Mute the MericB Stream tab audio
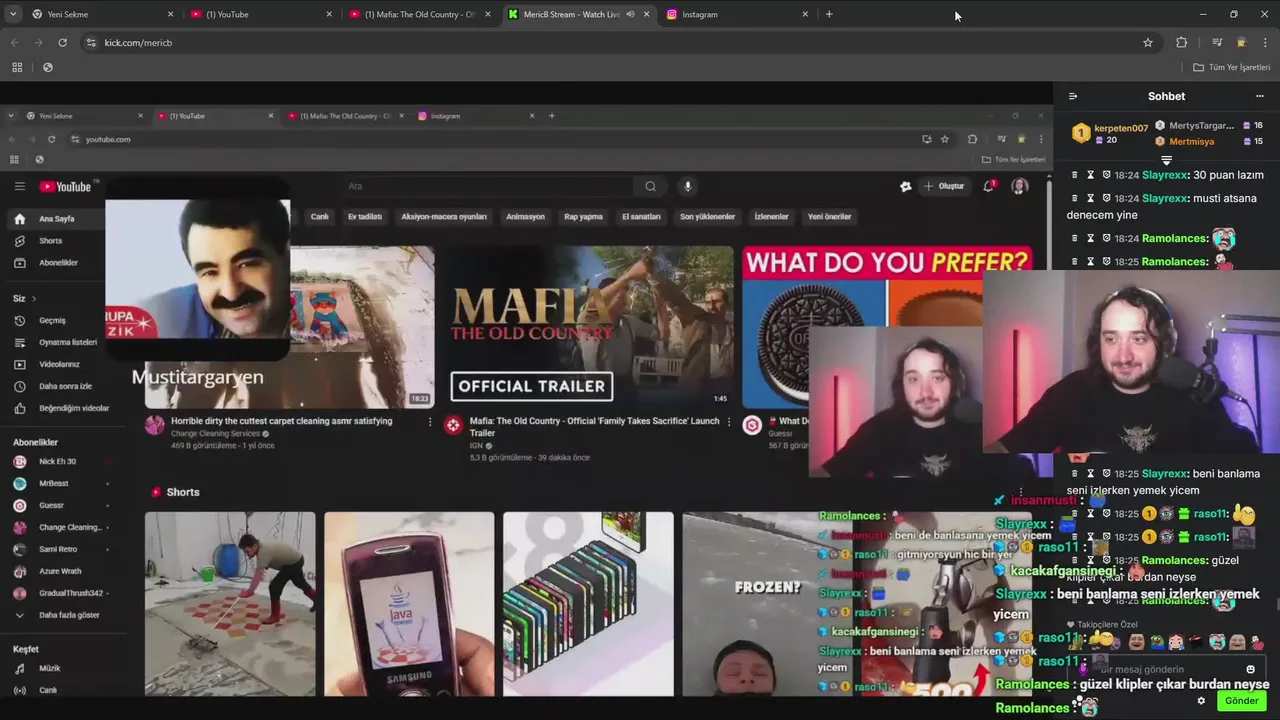The image size is (1280, 720). 630,14
